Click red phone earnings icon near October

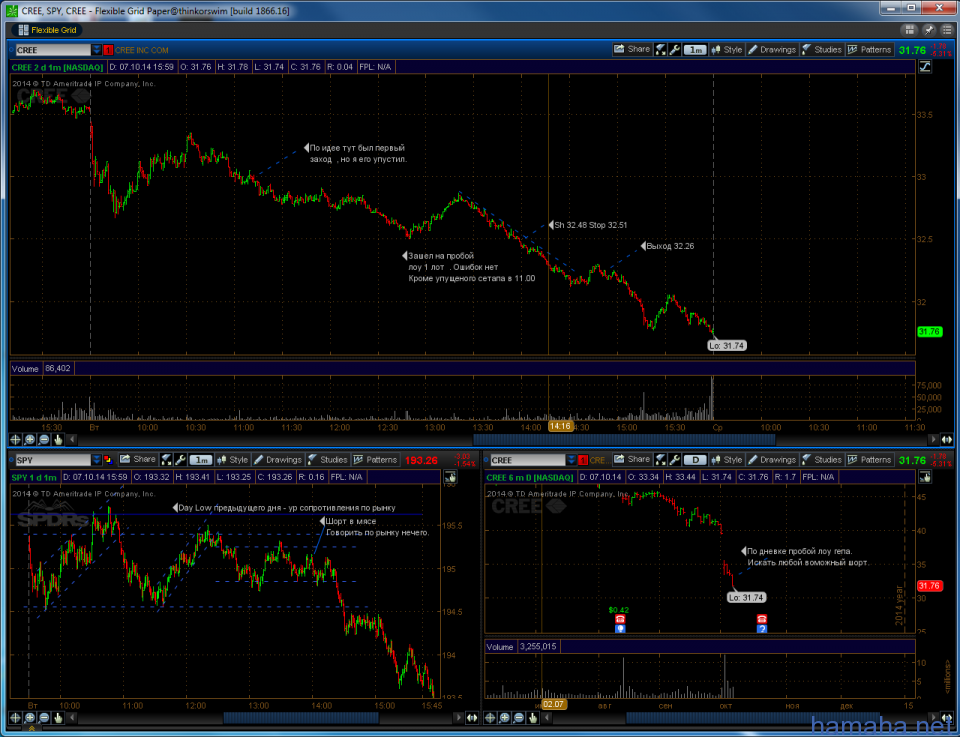[762, 619]
